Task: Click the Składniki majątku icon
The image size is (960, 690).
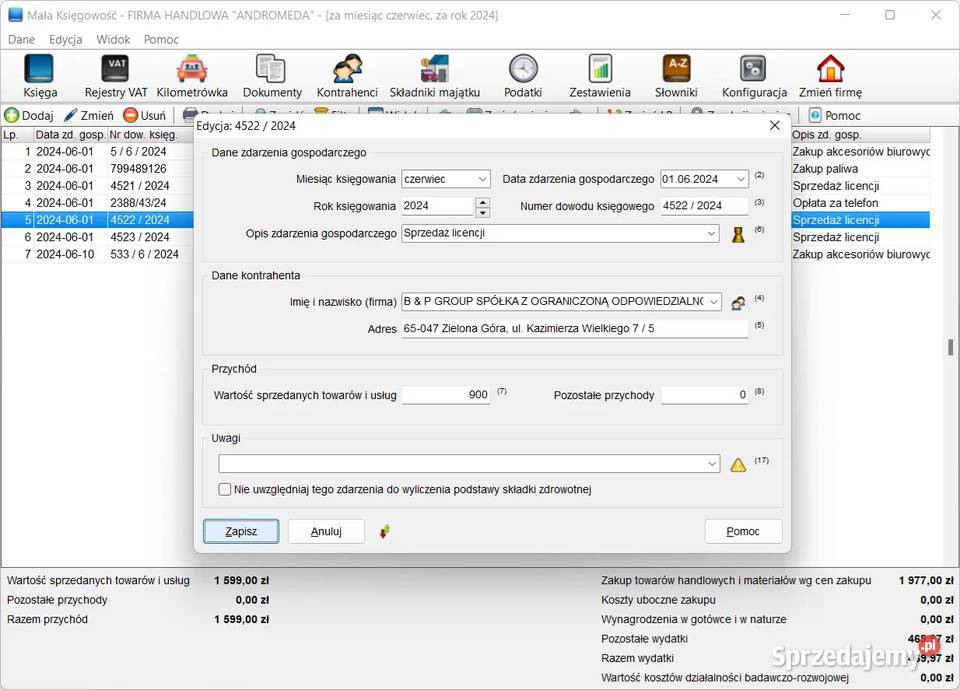Action: [x=434, y=69]
